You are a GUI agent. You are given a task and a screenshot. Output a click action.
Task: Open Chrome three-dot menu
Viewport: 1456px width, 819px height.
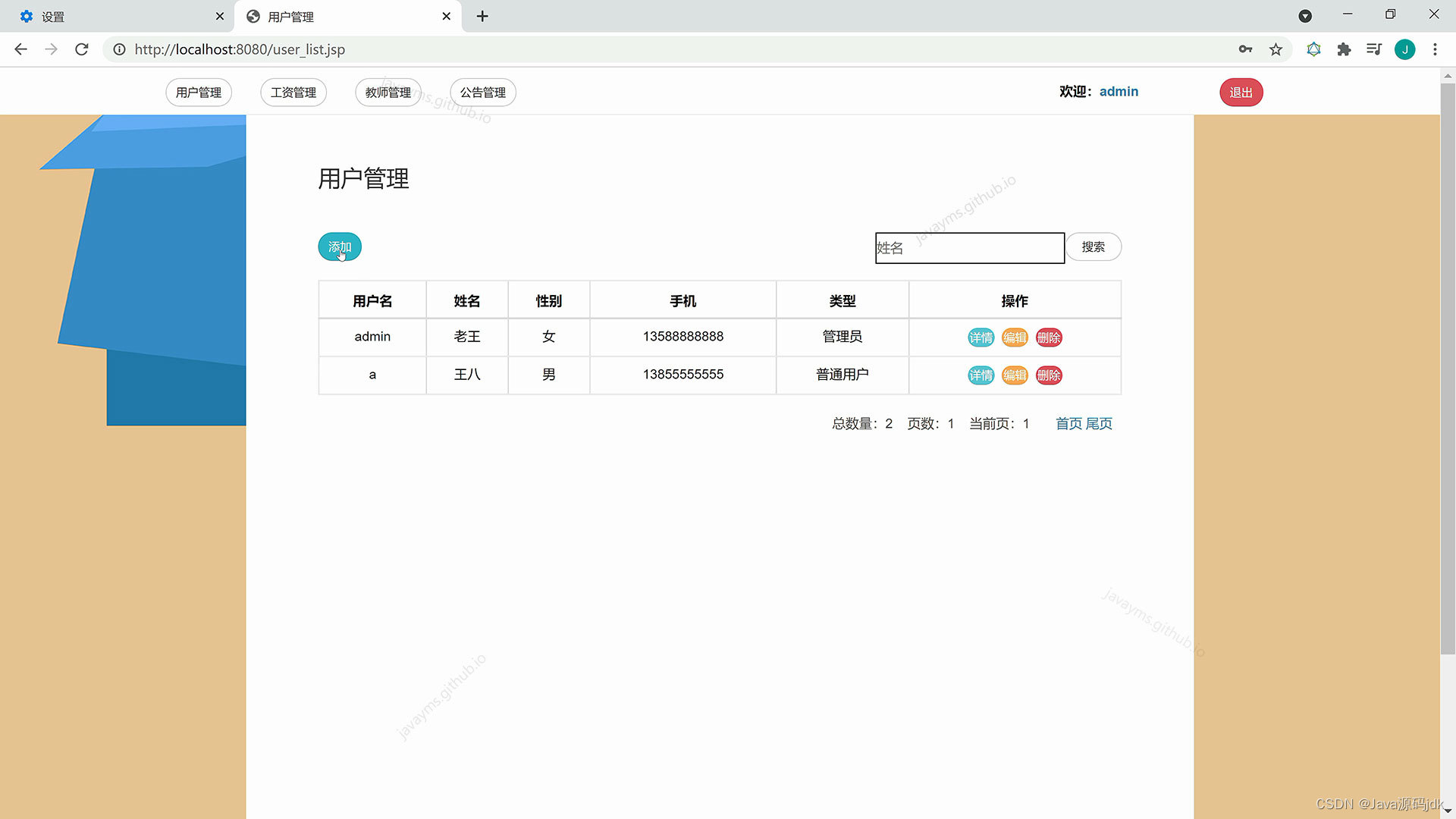(x=1435, y=49)
